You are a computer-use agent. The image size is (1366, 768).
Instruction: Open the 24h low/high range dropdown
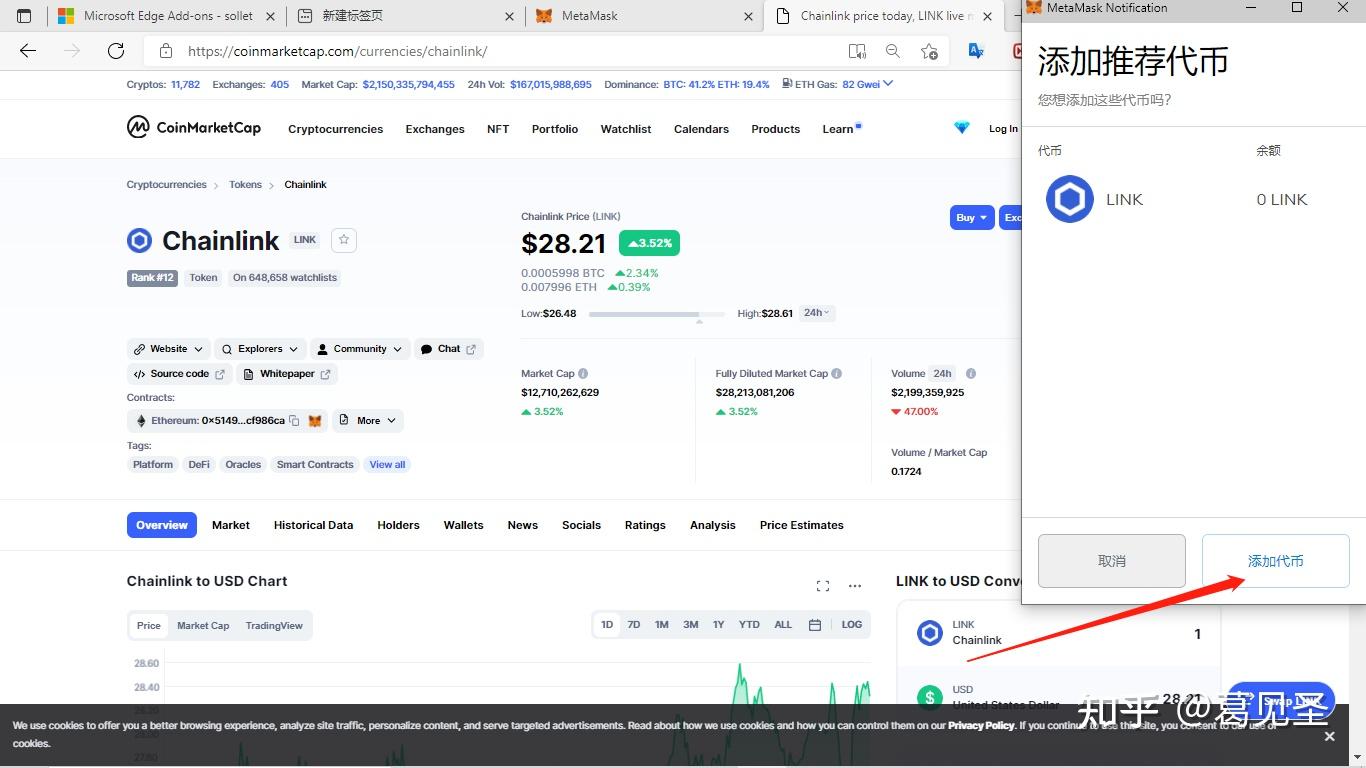817,313
